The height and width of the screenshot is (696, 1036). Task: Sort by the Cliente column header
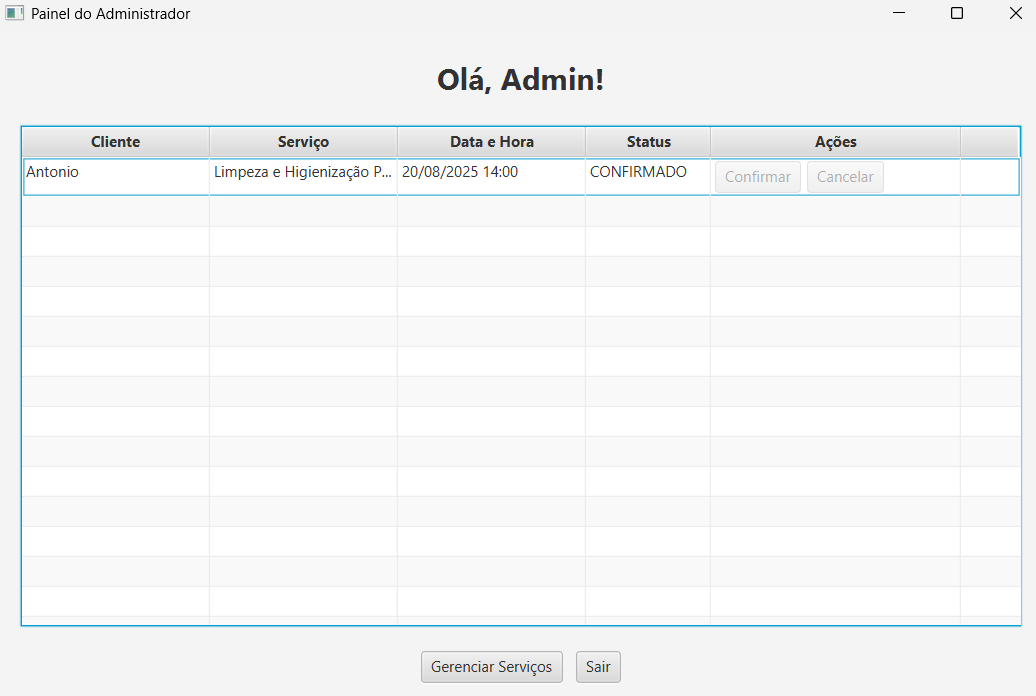click(x=116, y=142)
